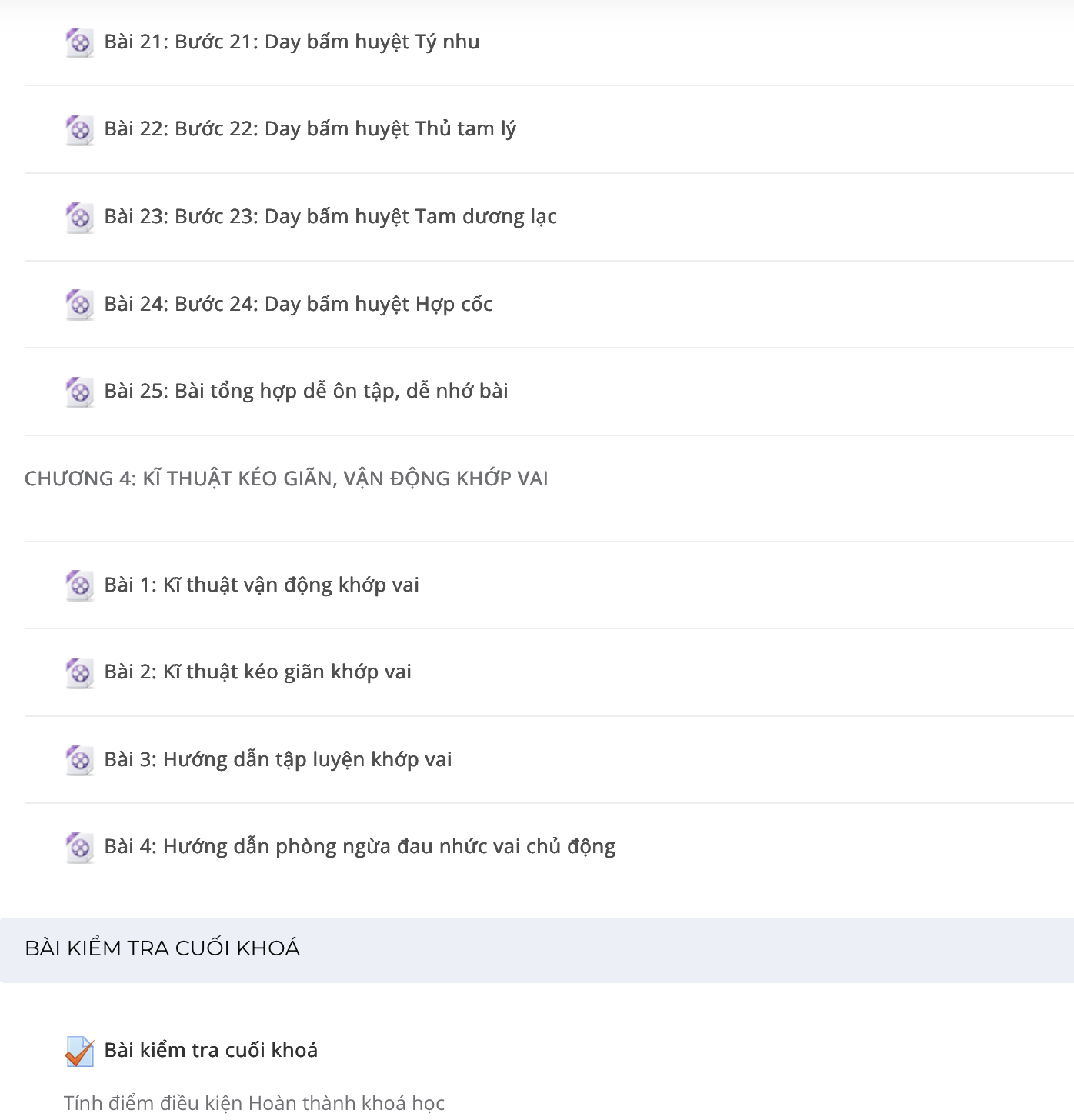
Task: Open Bài 25 review summary lesson
Action: pyautogui.click(x=306, y=391)
